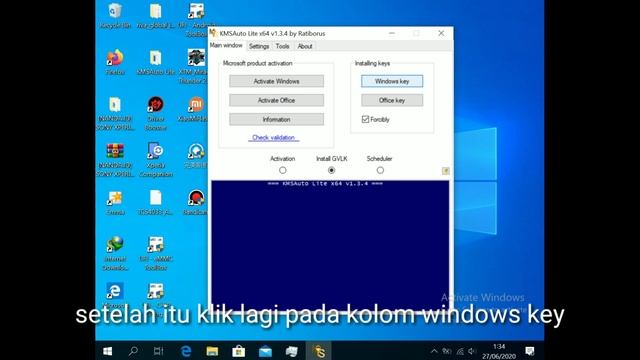
Task: Click the network icon in system tray
Action: (x=460, y=351)
